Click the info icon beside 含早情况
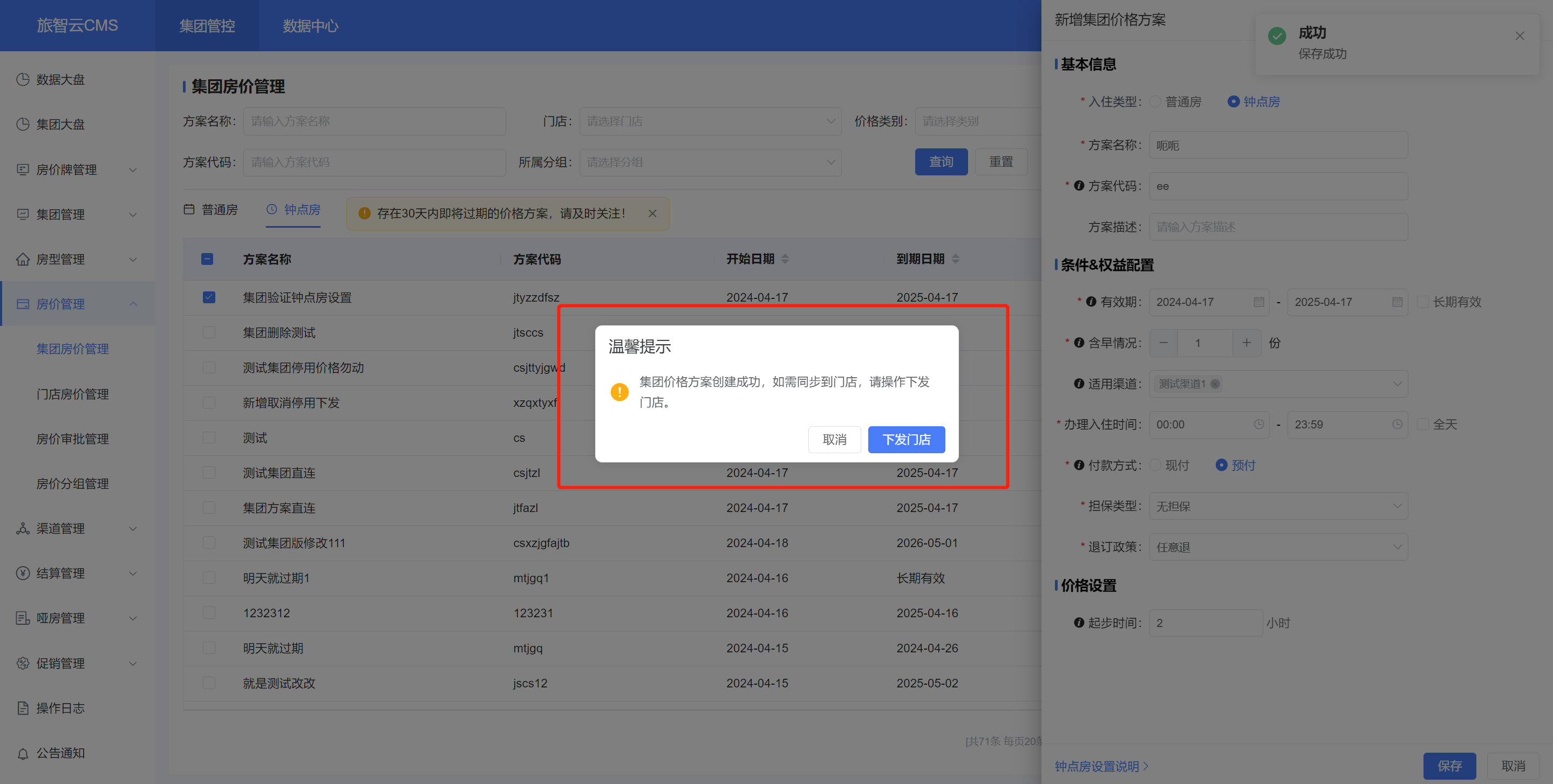 pos(1079,342)
